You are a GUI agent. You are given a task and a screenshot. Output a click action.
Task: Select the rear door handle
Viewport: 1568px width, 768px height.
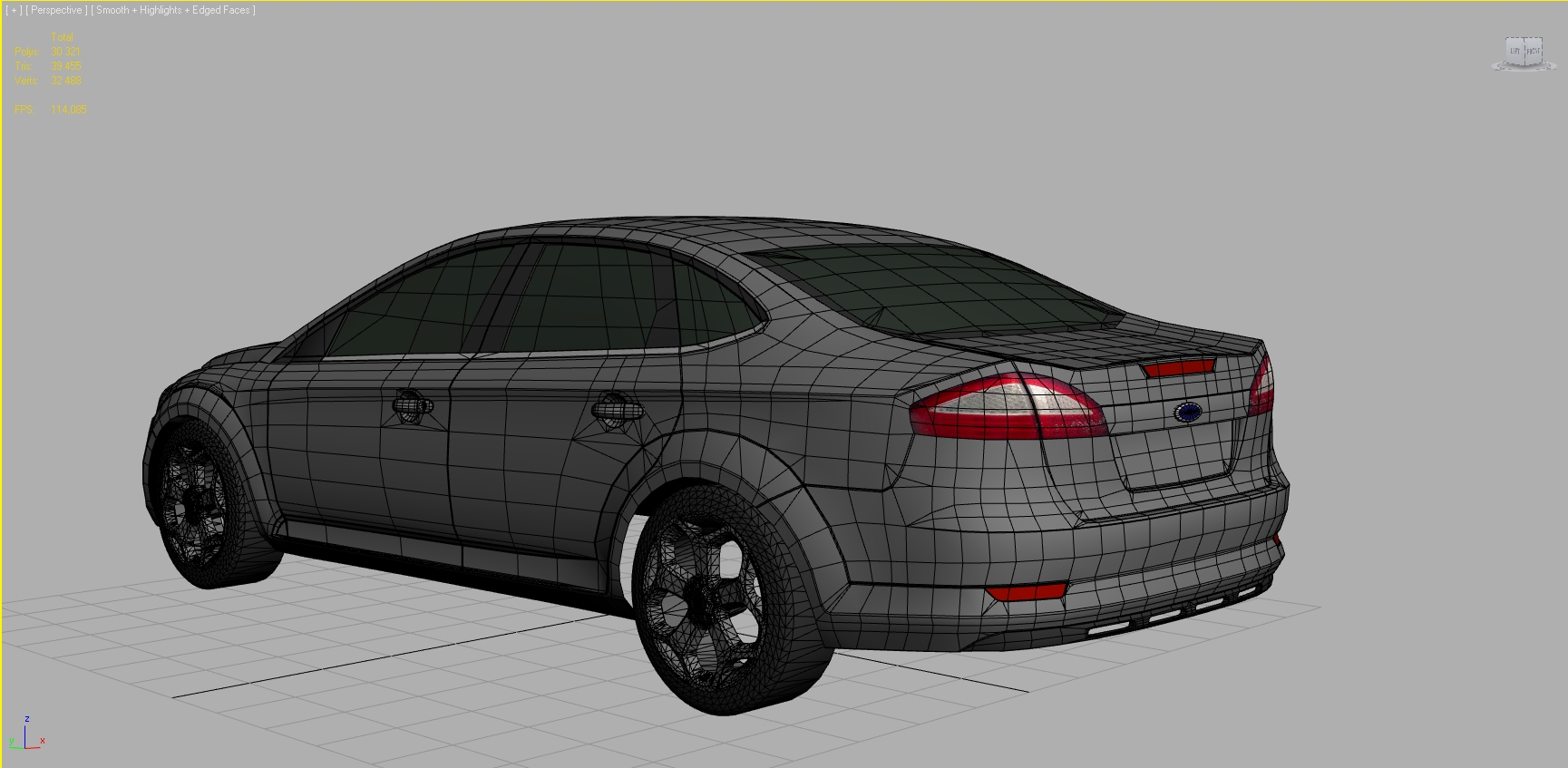tap(617, 410)
